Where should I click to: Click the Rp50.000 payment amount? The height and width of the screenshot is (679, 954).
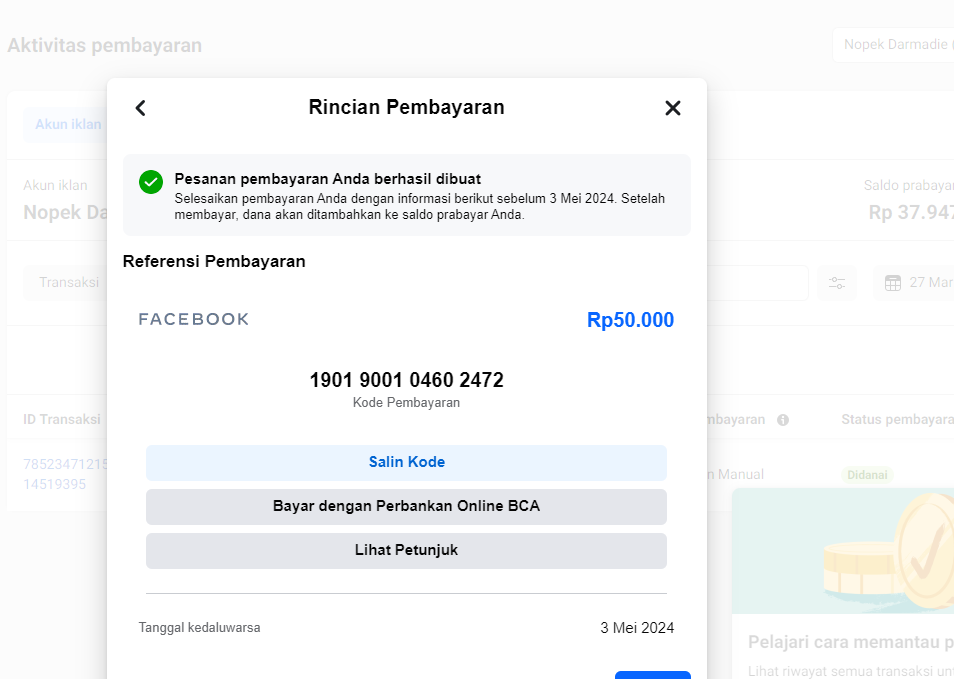point(630,320)
